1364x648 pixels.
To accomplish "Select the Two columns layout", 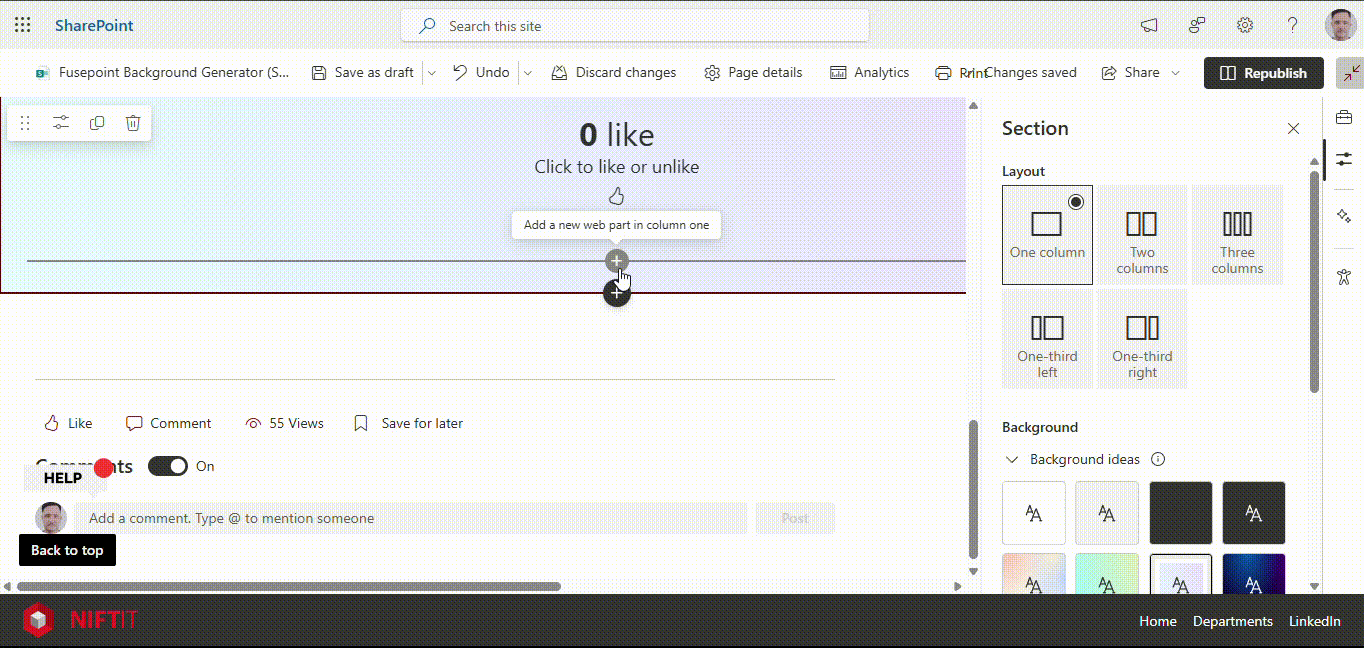I will (1142, 235).
